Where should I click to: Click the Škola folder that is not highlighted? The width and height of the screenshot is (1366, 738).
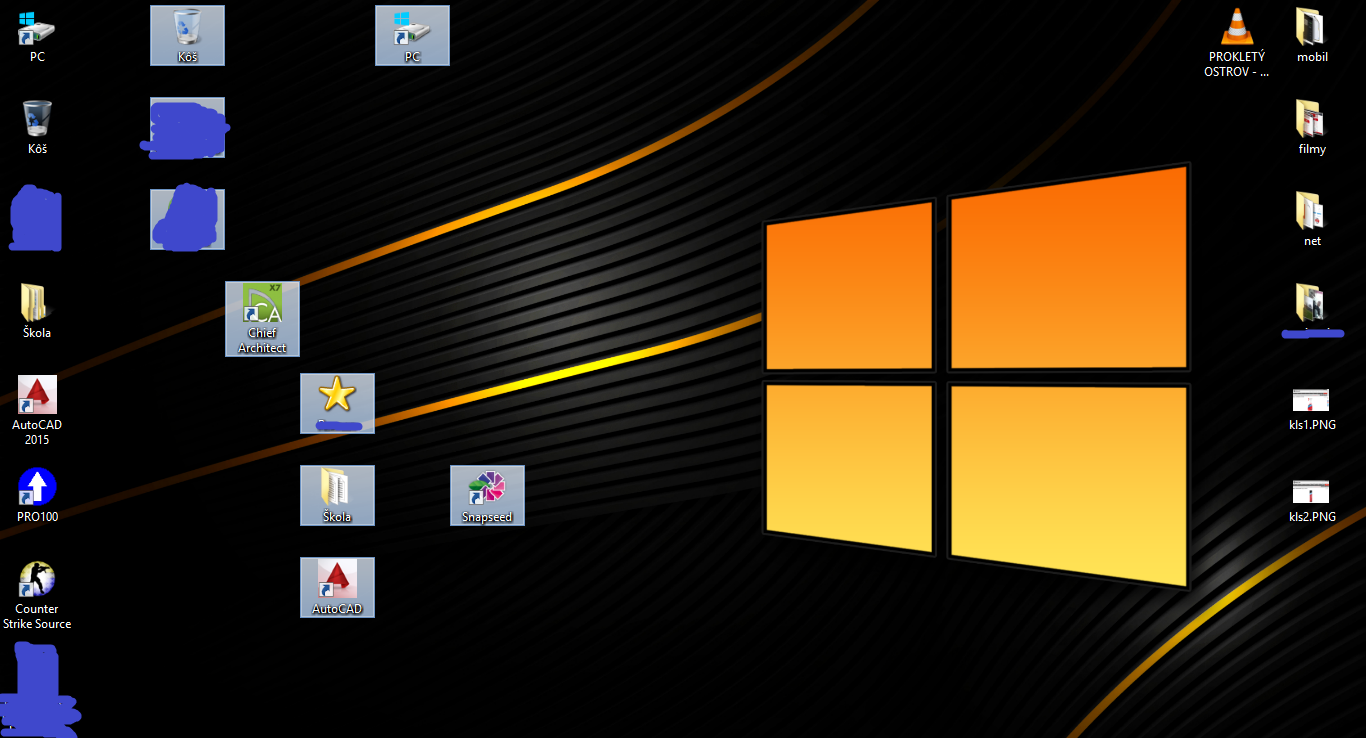(37, 312)
